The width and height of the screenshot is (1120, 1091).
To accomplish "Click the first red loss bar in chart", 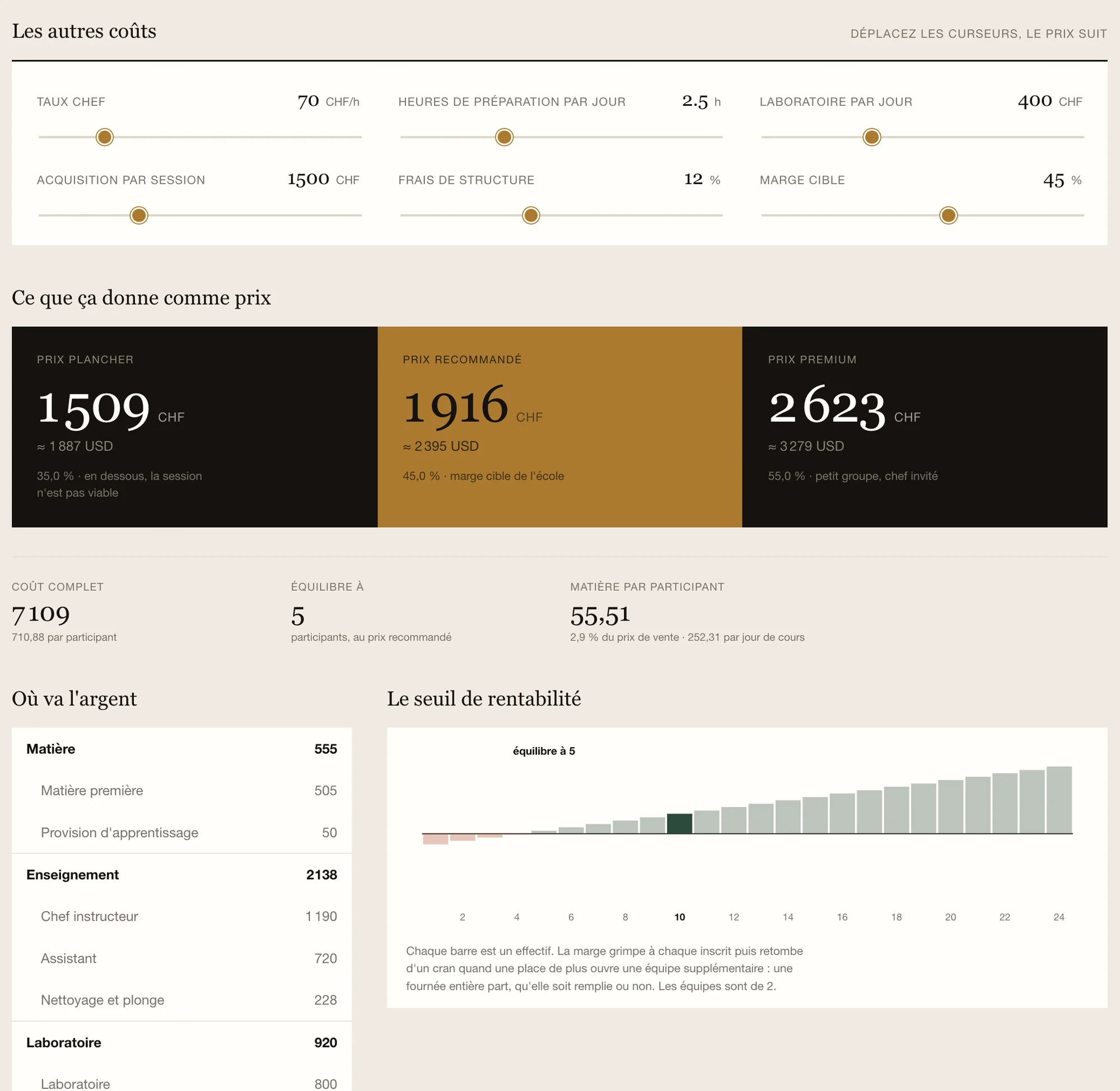I will click(435, 839).
